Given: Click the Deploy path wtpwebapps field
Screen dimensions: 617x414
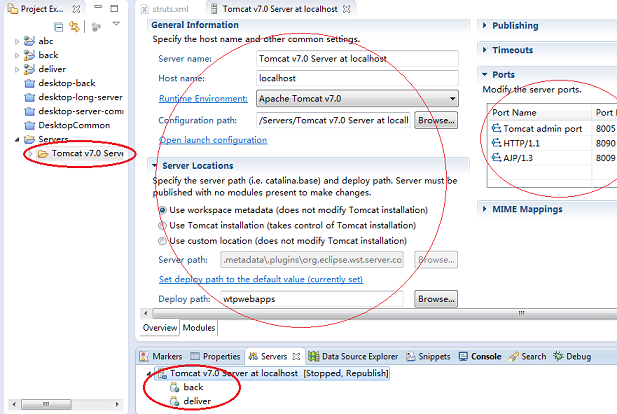Looking at the screenshot, I should 312,299.
